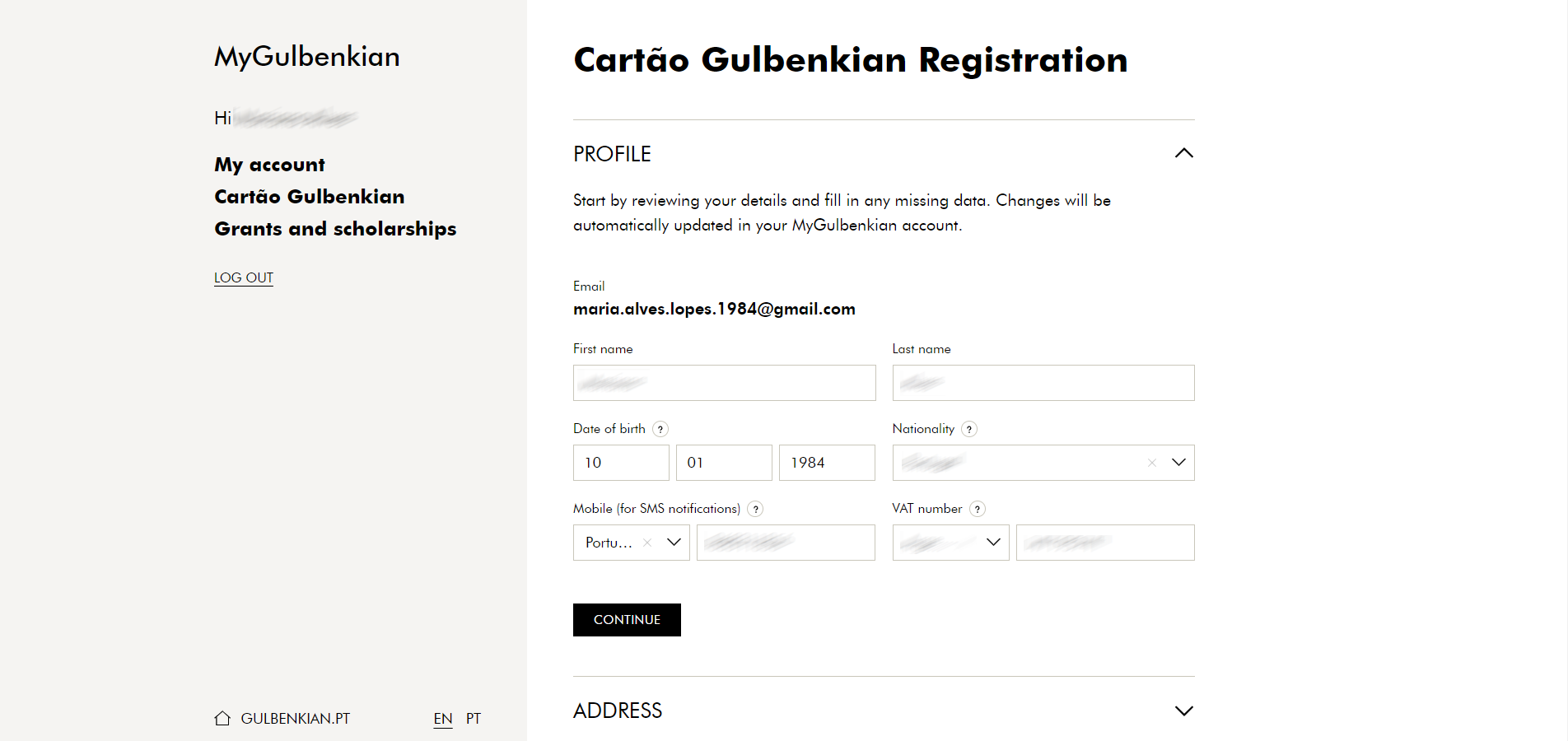Click the Nationality help question mark
1568x741 pixels.
pos(969,429)
